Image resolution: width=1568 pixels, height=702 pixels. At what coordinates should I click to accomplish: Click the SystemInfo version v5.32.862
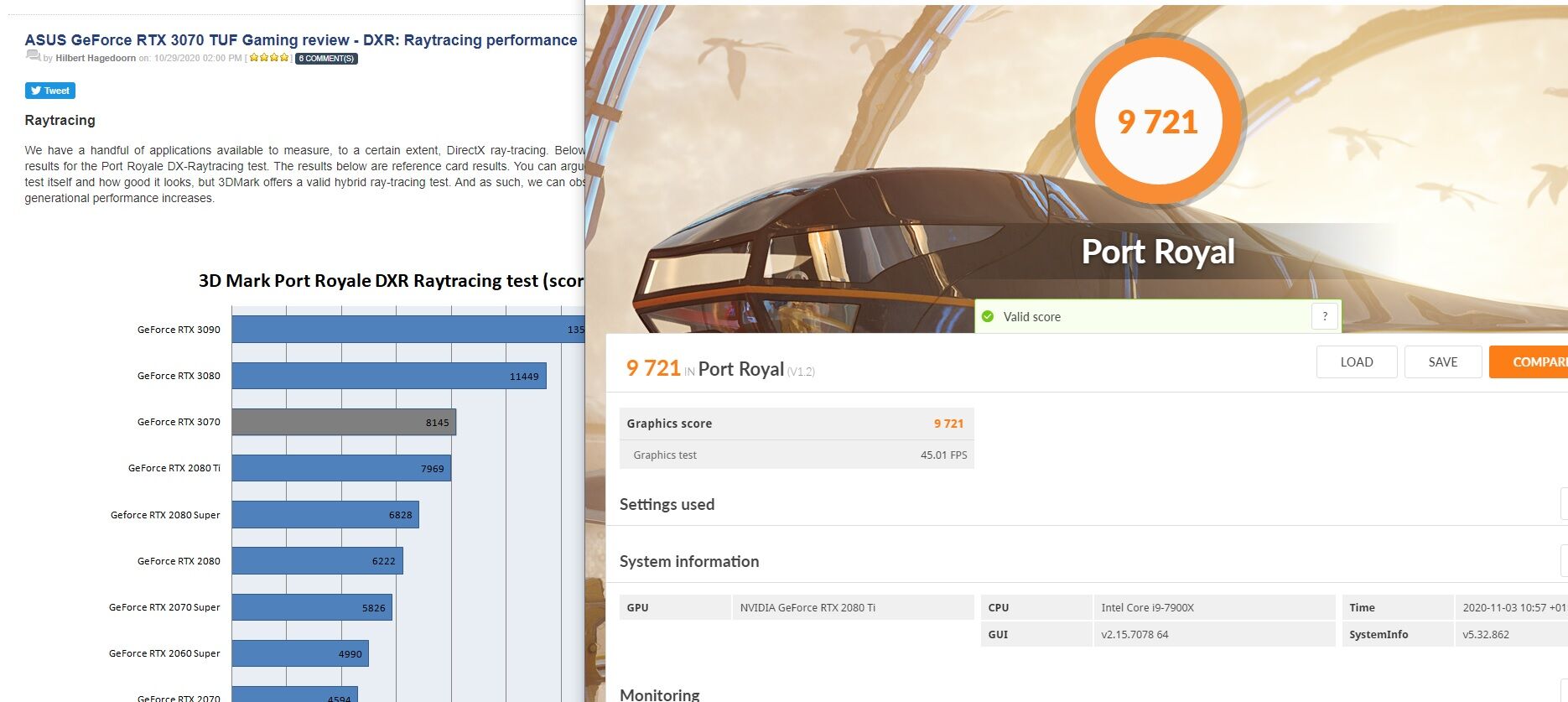[1486, 634]
